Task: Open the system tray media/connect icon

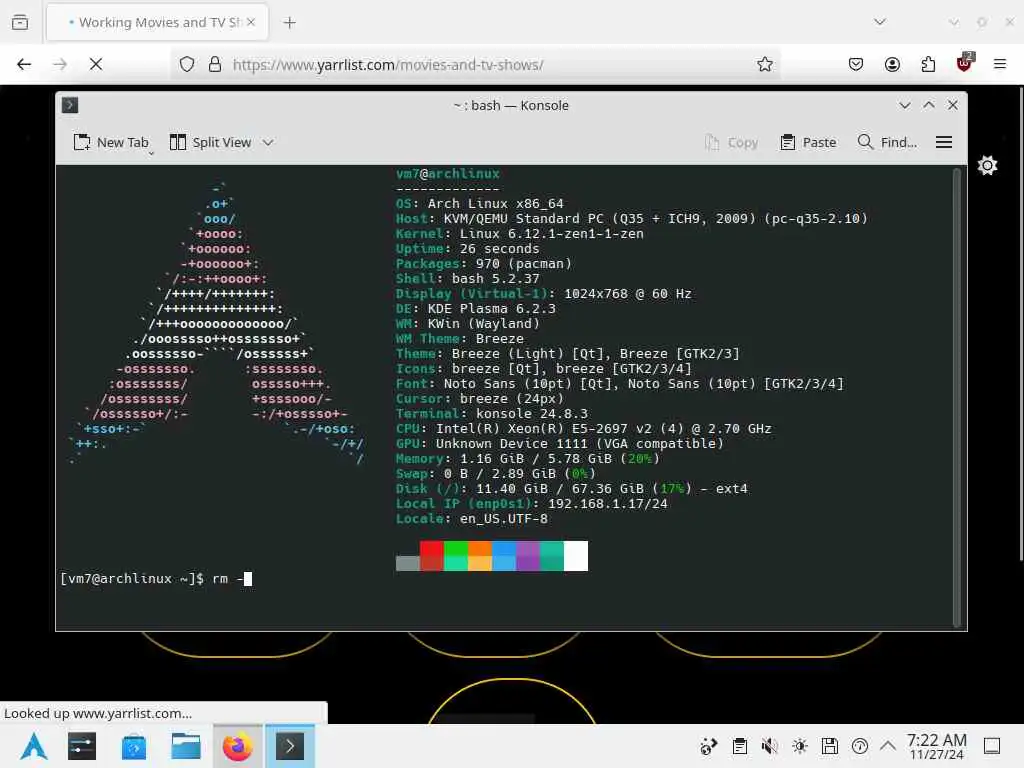Action: tap(709, 746)
